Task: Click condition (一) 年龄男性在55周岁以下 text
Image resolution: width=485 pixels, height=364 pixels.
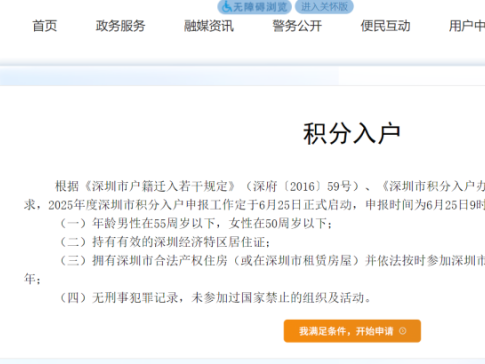Action: coord(195,223)
